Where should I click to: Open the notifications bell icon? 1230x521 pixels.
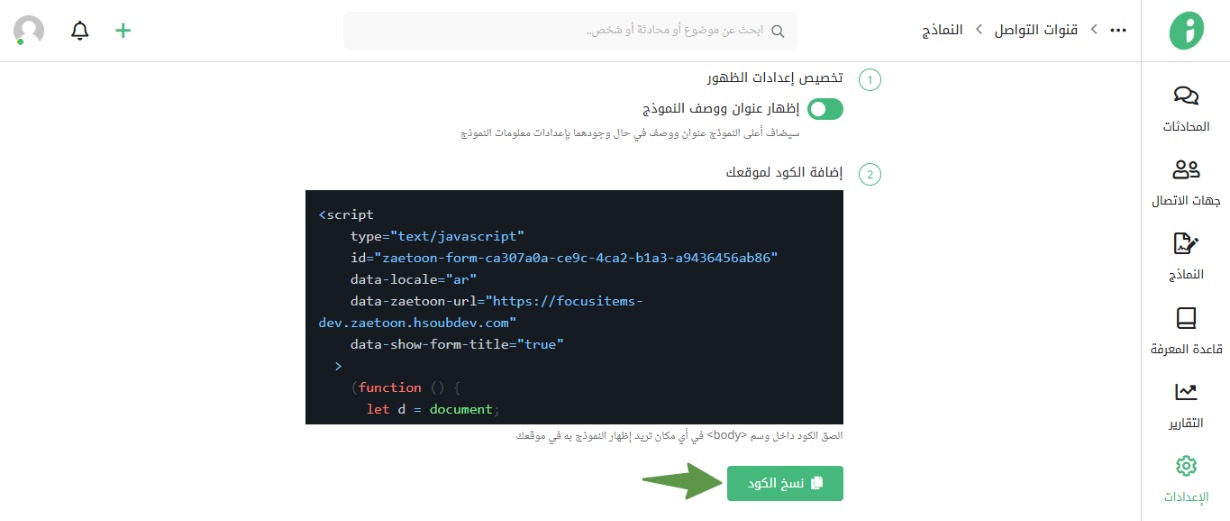[x=80, y=31]
